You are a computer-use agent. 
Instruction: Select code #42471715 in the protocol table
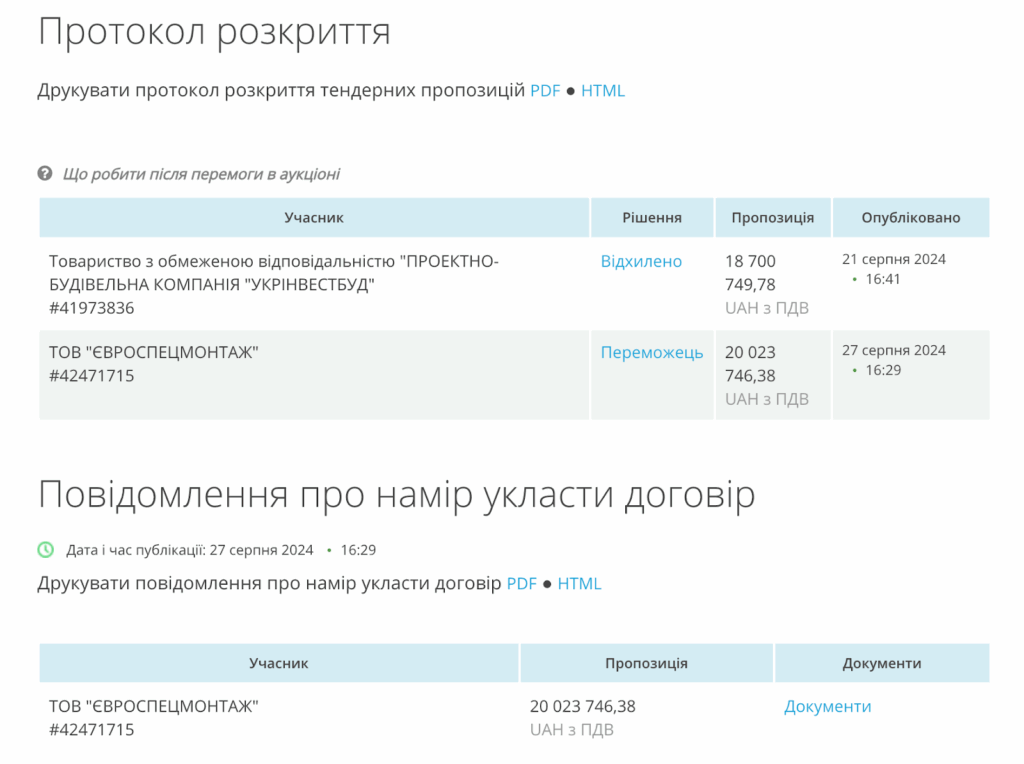point(91,376)
